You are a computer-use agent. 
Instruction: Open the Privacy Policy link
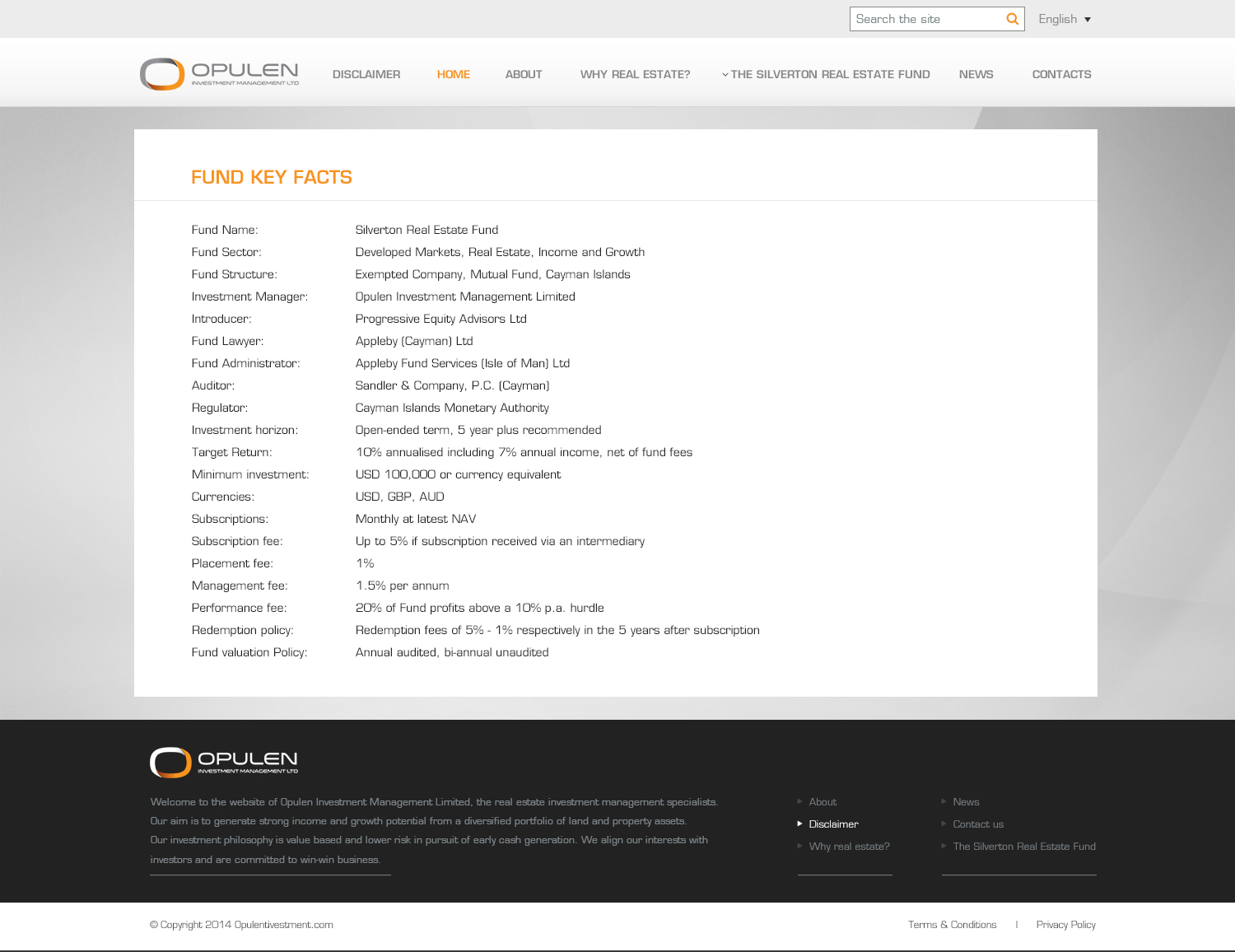(x=1065, y=925)
